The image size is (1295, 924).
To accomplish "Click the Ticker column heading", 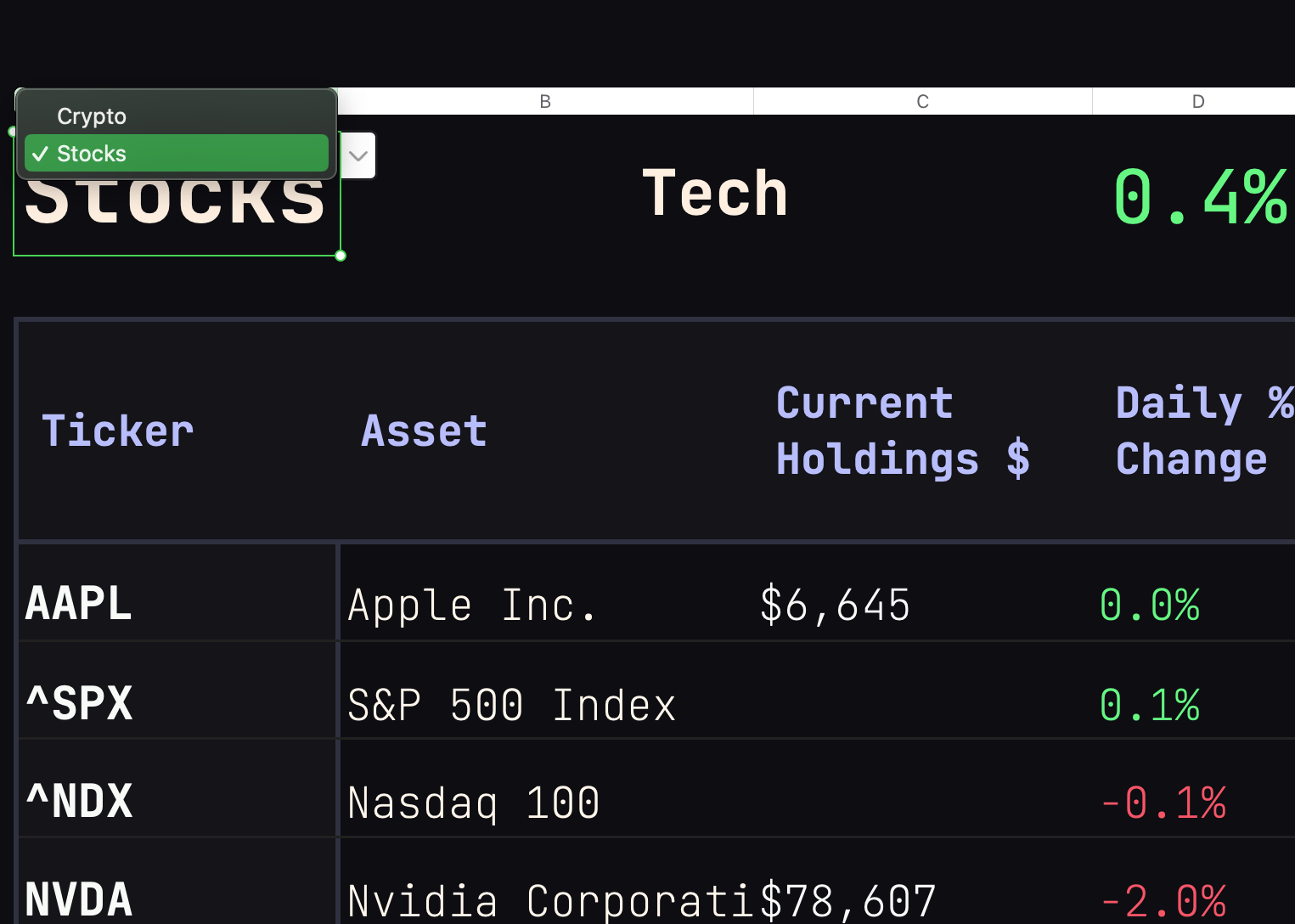I will tap(118, 431).
